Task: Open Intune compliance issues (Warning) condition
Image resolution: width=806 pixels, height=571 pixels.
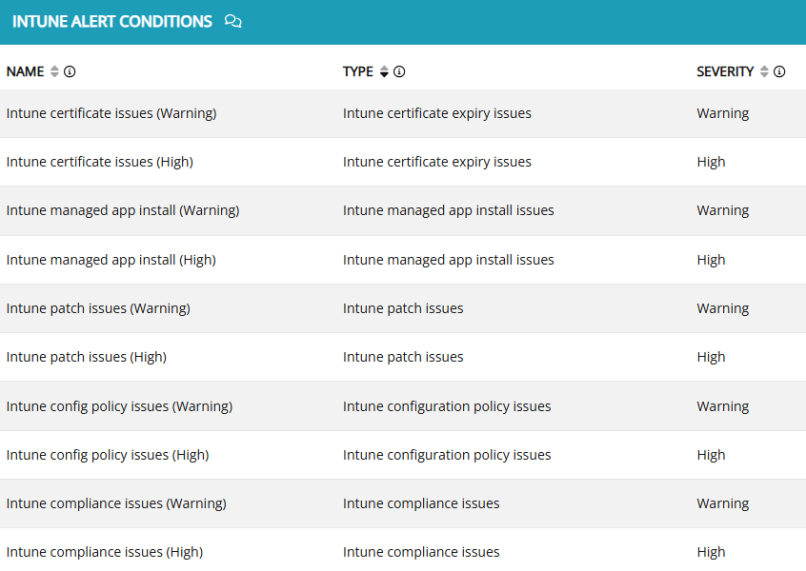Action: click(x=116, y=504)
